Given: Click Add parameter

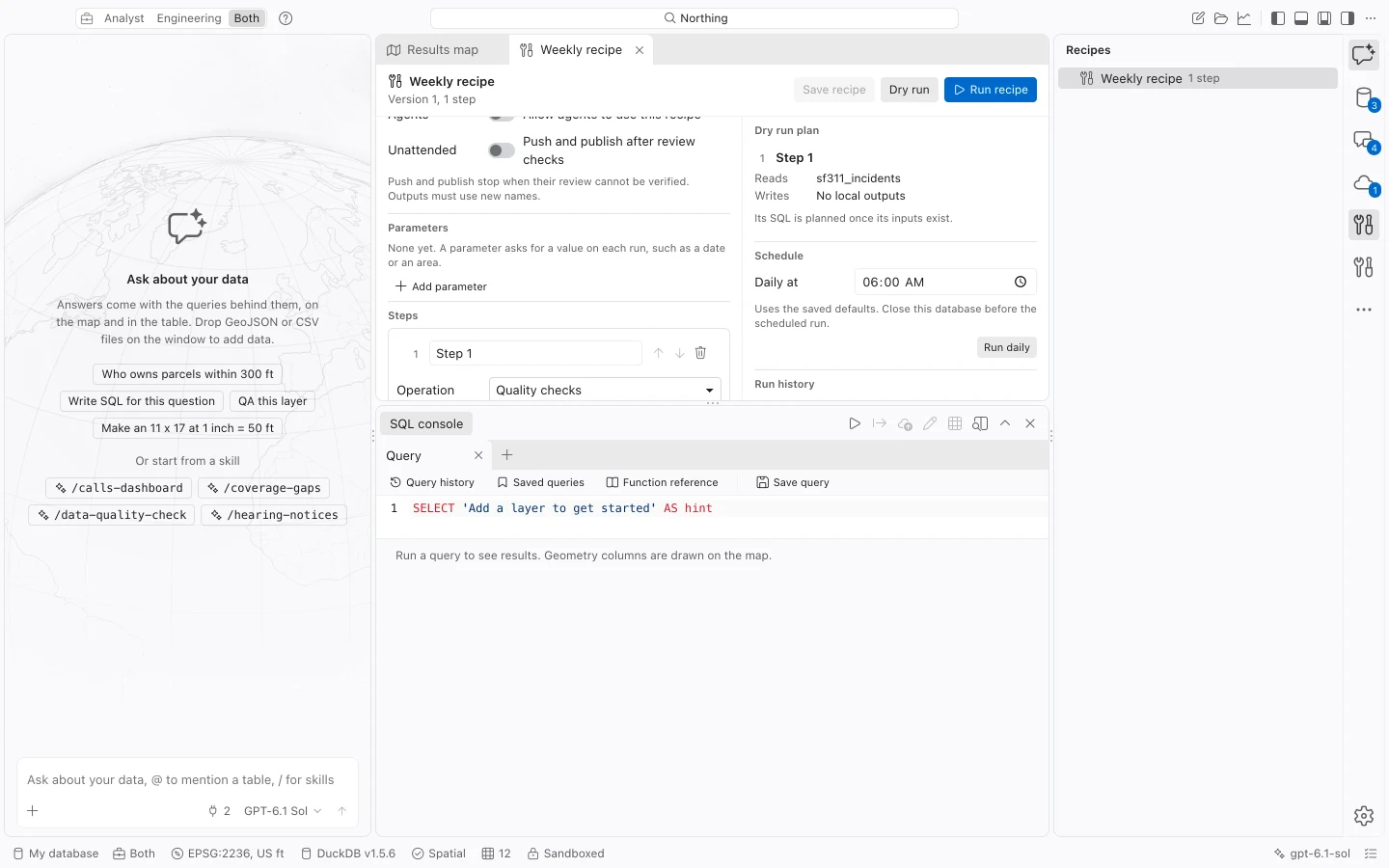Looking at the screenshot, I should [x=441, y=286].
